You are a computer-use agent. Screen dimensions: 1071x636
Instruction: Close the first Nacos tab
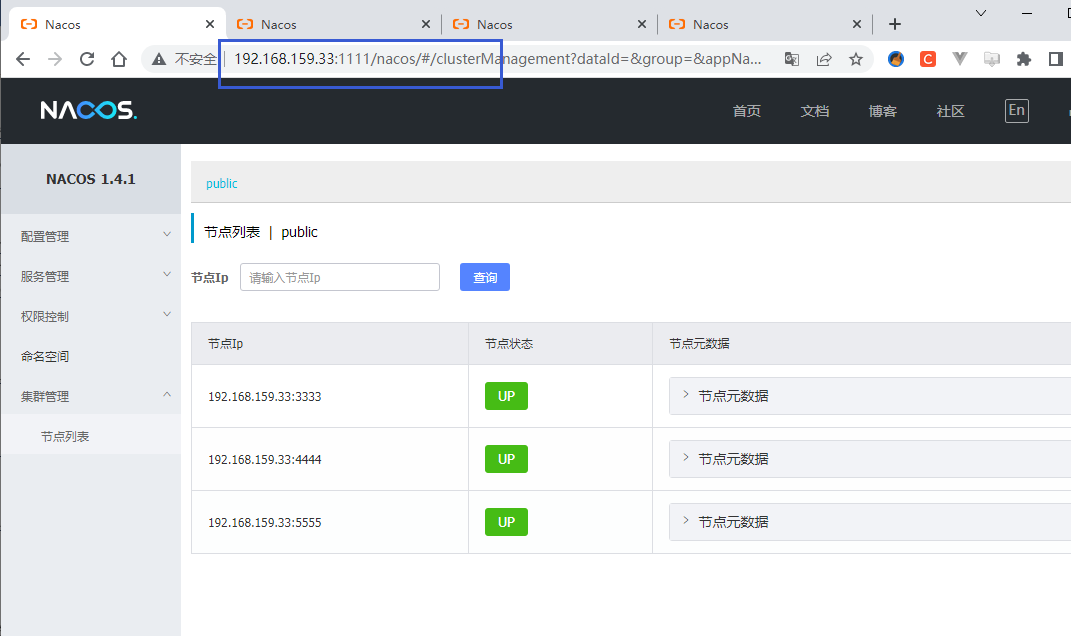(x=210, y=25)
